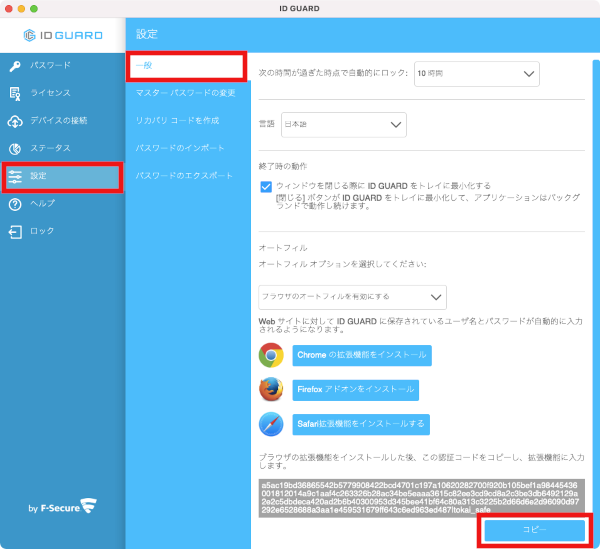Click the Firefox browser icon
The width and height of the screenshot is (600, 549).
271,389
